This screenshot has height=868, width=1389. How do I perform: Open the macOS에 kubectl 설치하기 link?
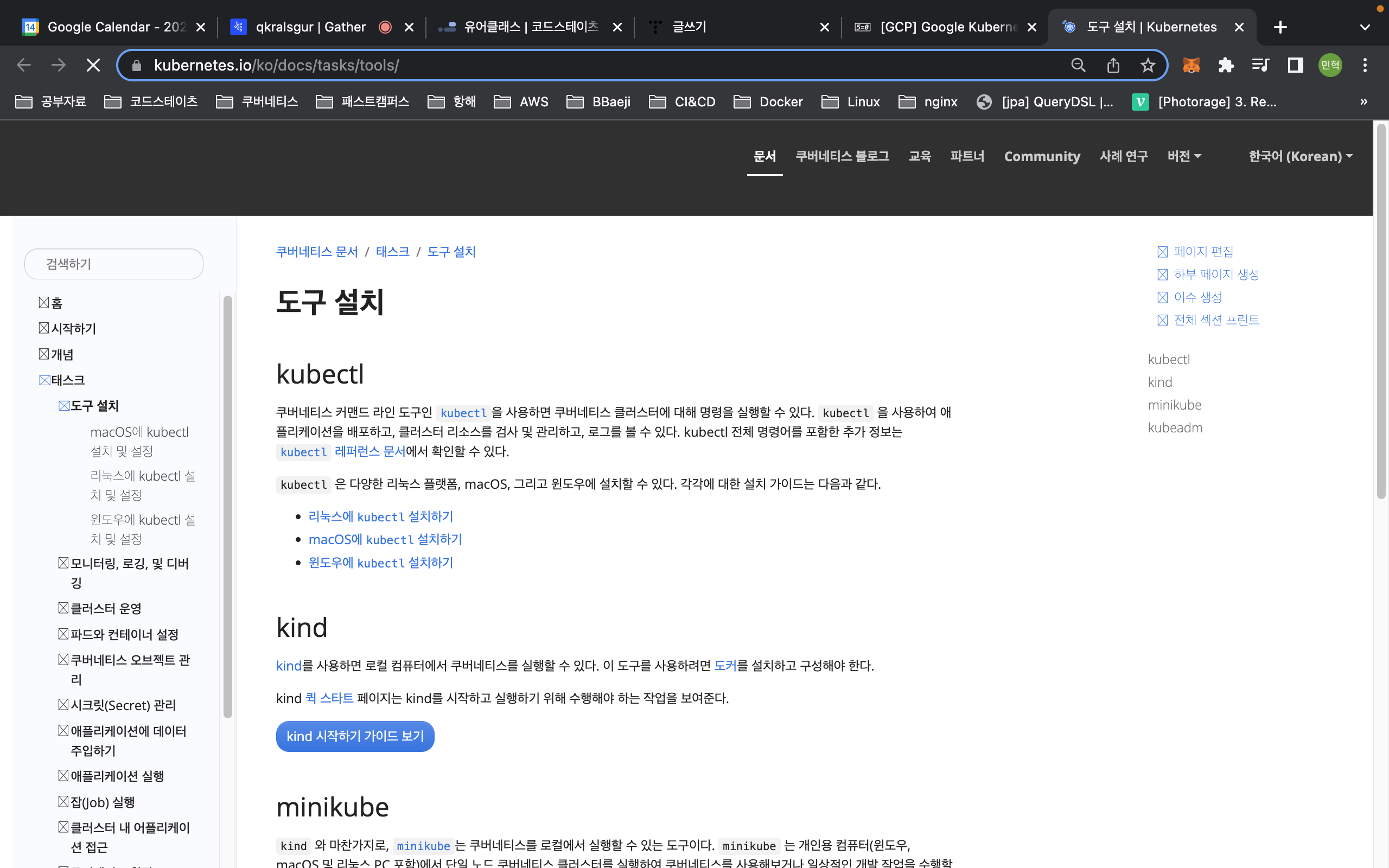pyautogui.click(x=385, y=540)
